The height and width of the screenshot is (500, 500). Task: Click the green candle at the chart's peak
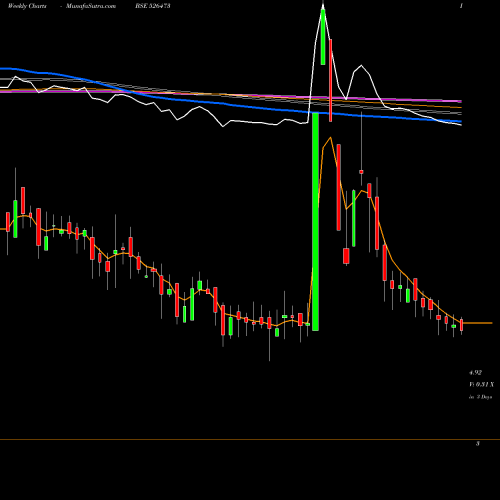pos(323,37)
